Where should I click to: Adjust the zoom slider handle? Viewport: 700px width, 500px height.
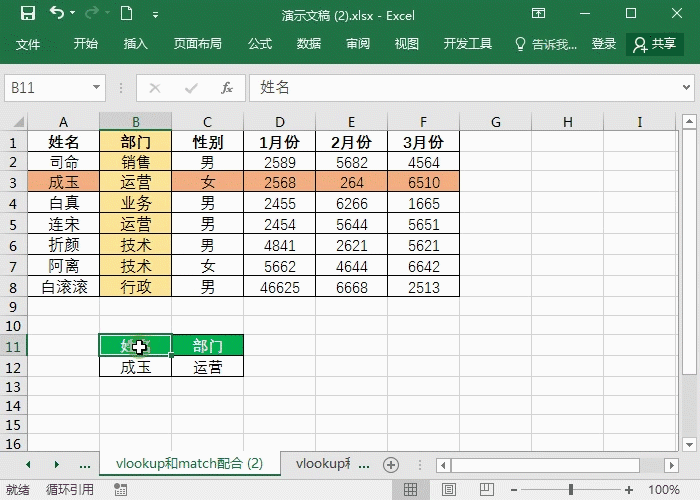coord(570,490)
